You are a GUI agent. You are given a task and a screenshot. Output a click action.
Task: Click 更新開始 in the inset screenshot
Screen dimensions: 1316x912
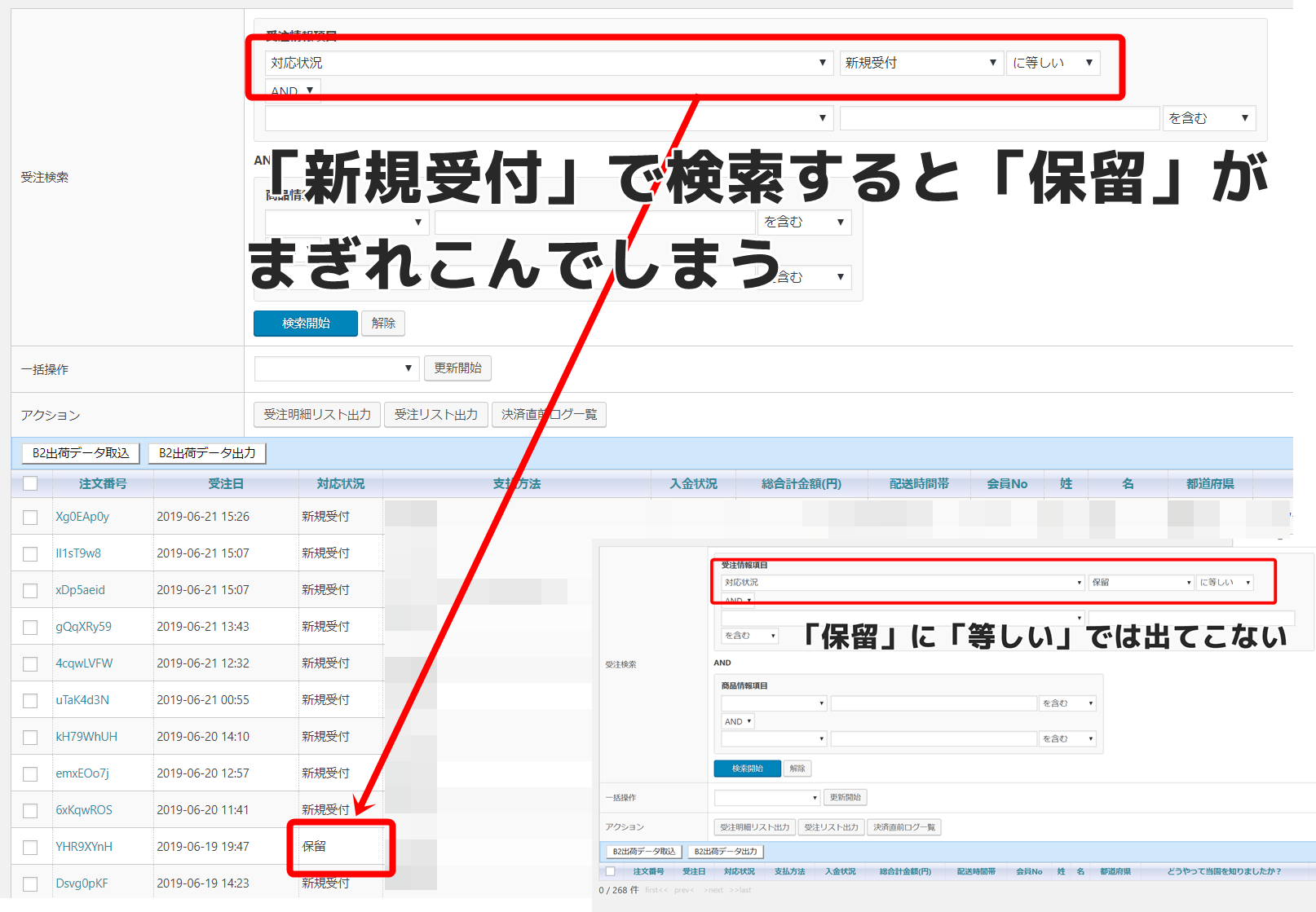pyautogui.click(x=845, y=797)
